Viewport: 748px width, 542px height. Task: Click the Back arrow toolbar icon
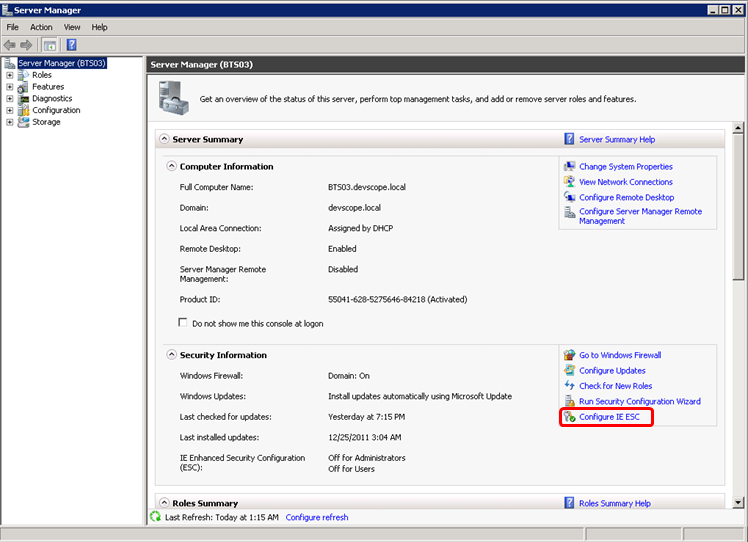(10, 45)
